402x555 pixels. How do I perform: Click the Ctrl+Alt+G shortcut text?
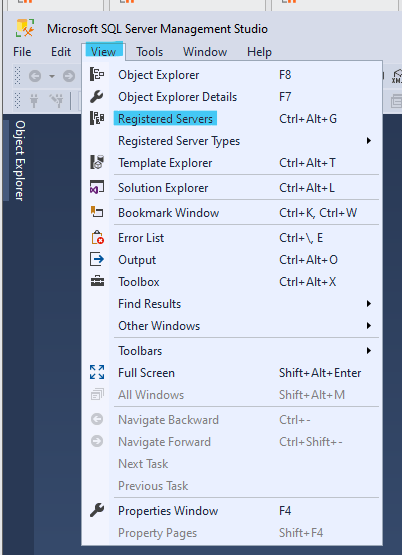point(308,119)
